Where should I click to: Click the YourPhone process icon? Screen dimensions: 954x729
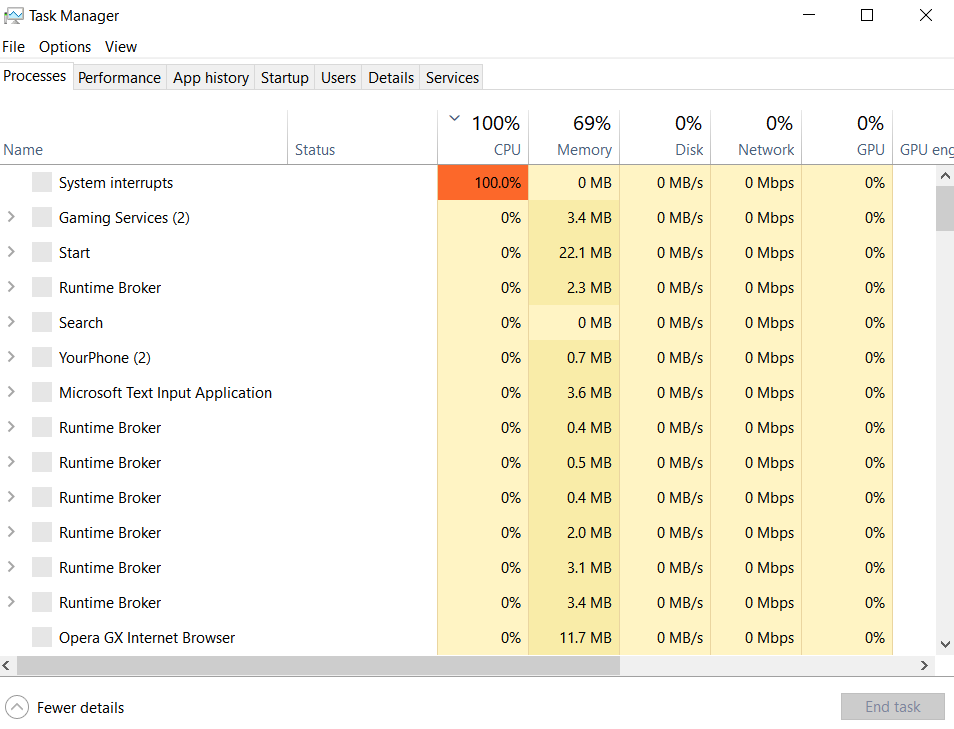tap(41, 357)
